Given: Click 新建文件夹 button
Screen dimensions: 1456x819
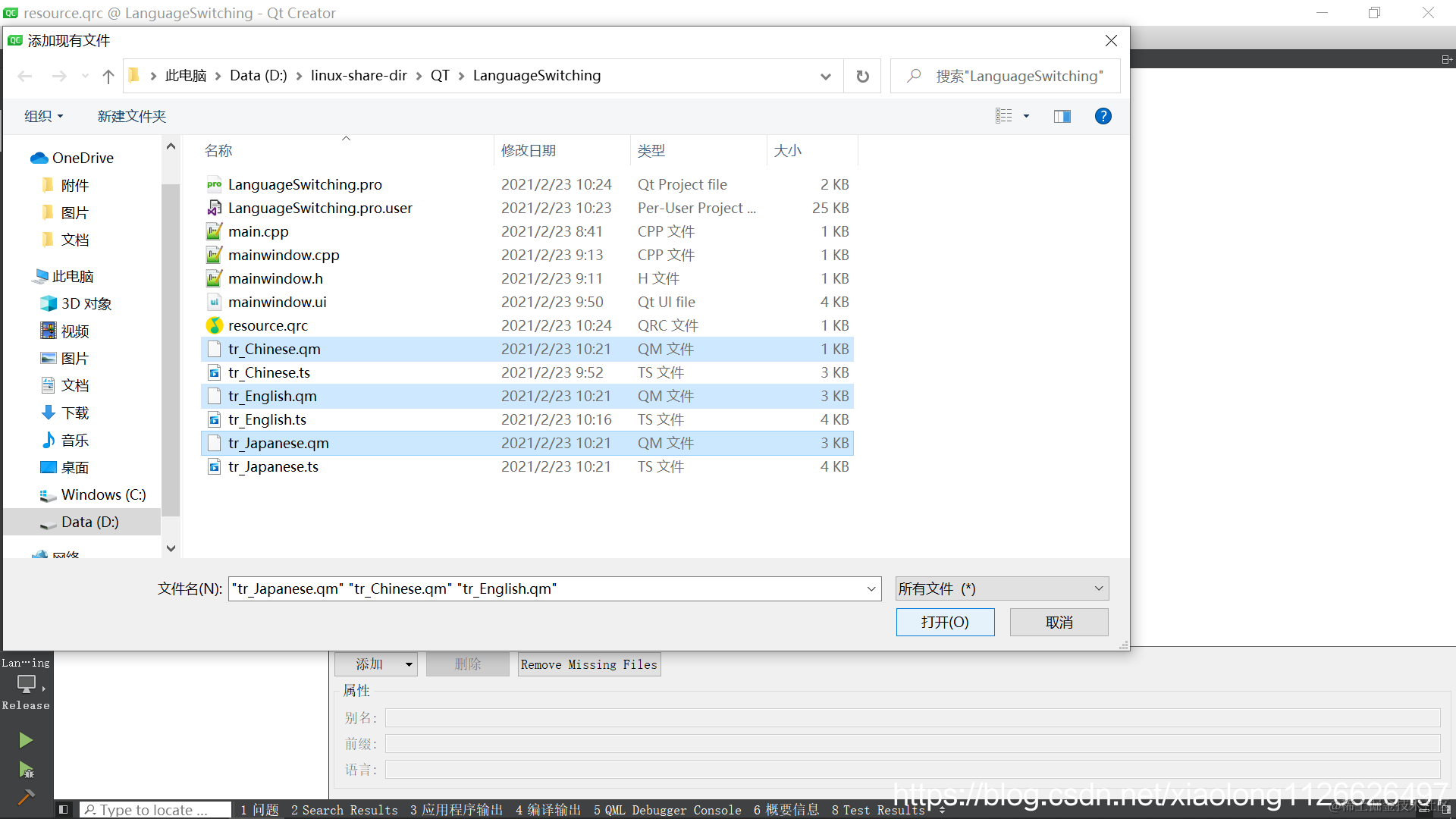Looking at the screenshot, I should pyautogui.click(x=132, y=116).
